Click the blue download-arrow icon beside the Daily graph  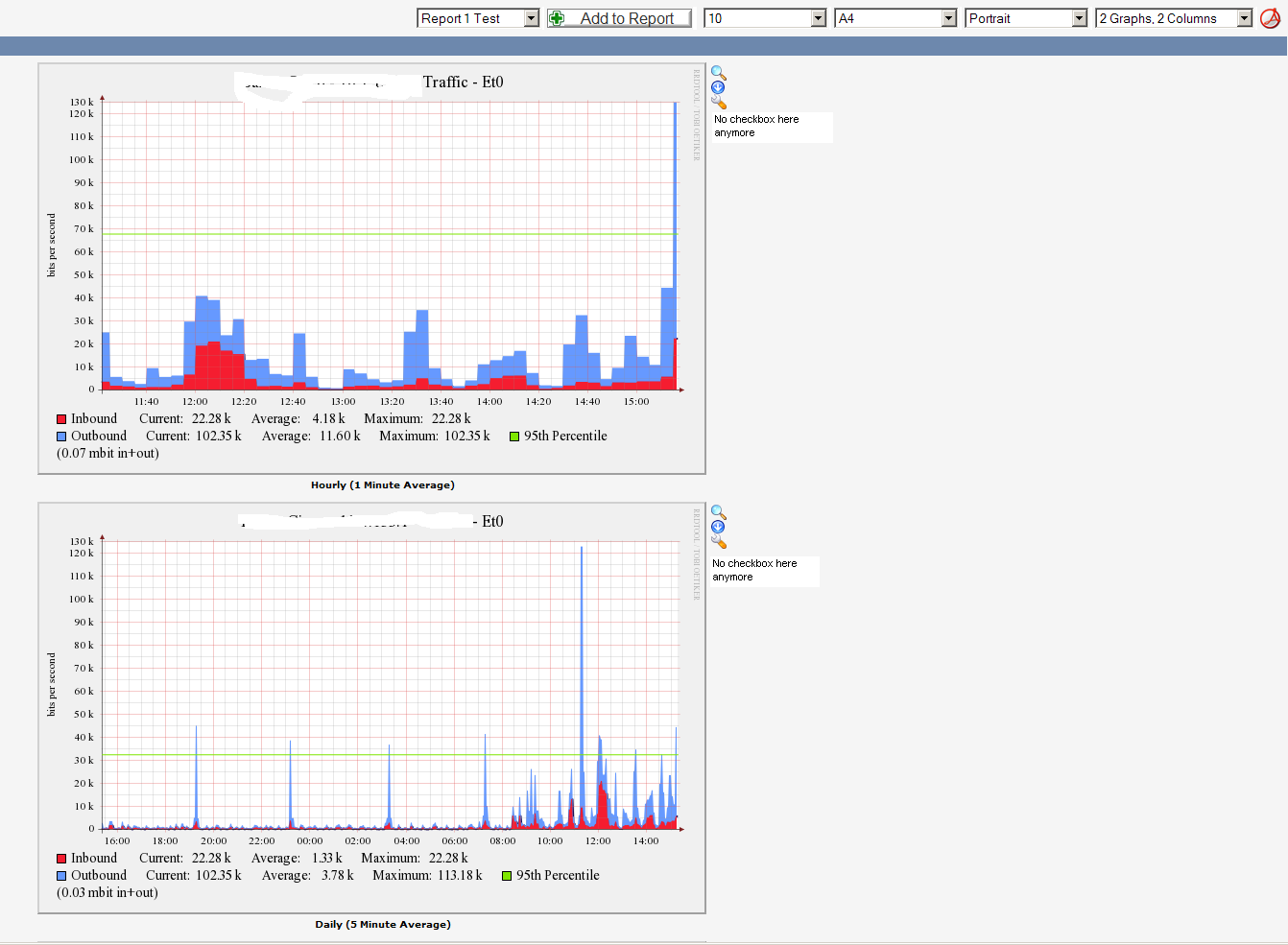point(718,527)
